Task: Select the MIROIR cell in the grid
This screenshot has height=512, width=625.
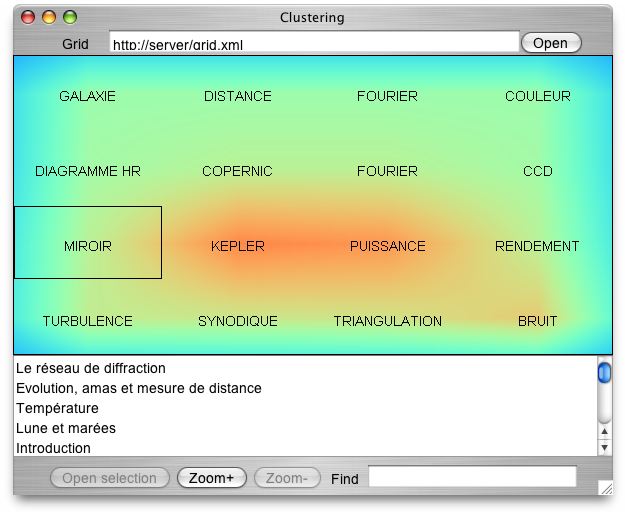Action: pos(88,246)
